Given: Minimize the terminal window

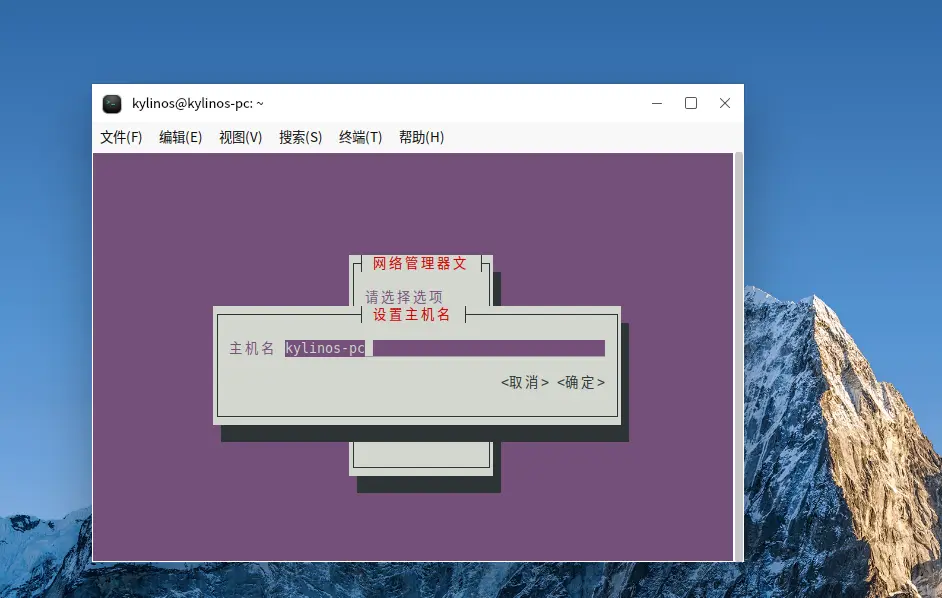Looking at the screenshot, I should click(657, 103).
